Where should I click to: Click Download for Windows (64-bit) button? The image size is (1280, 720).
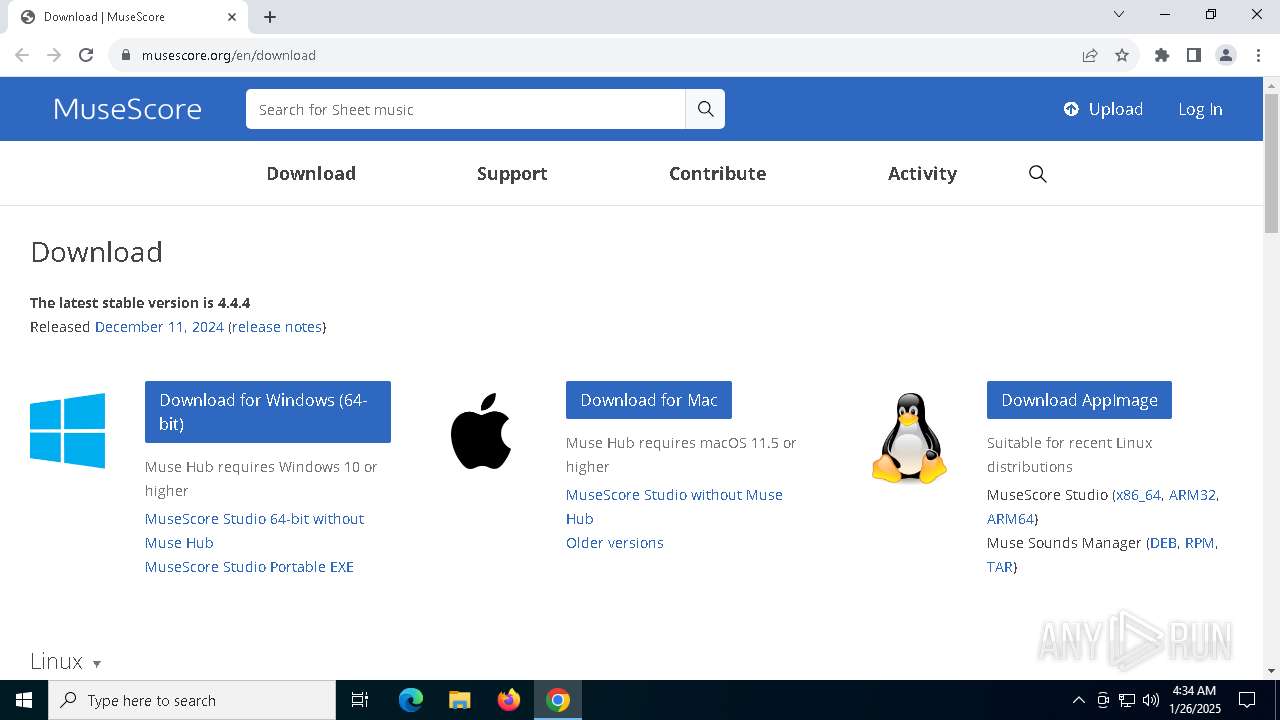(x=268, y=412)
